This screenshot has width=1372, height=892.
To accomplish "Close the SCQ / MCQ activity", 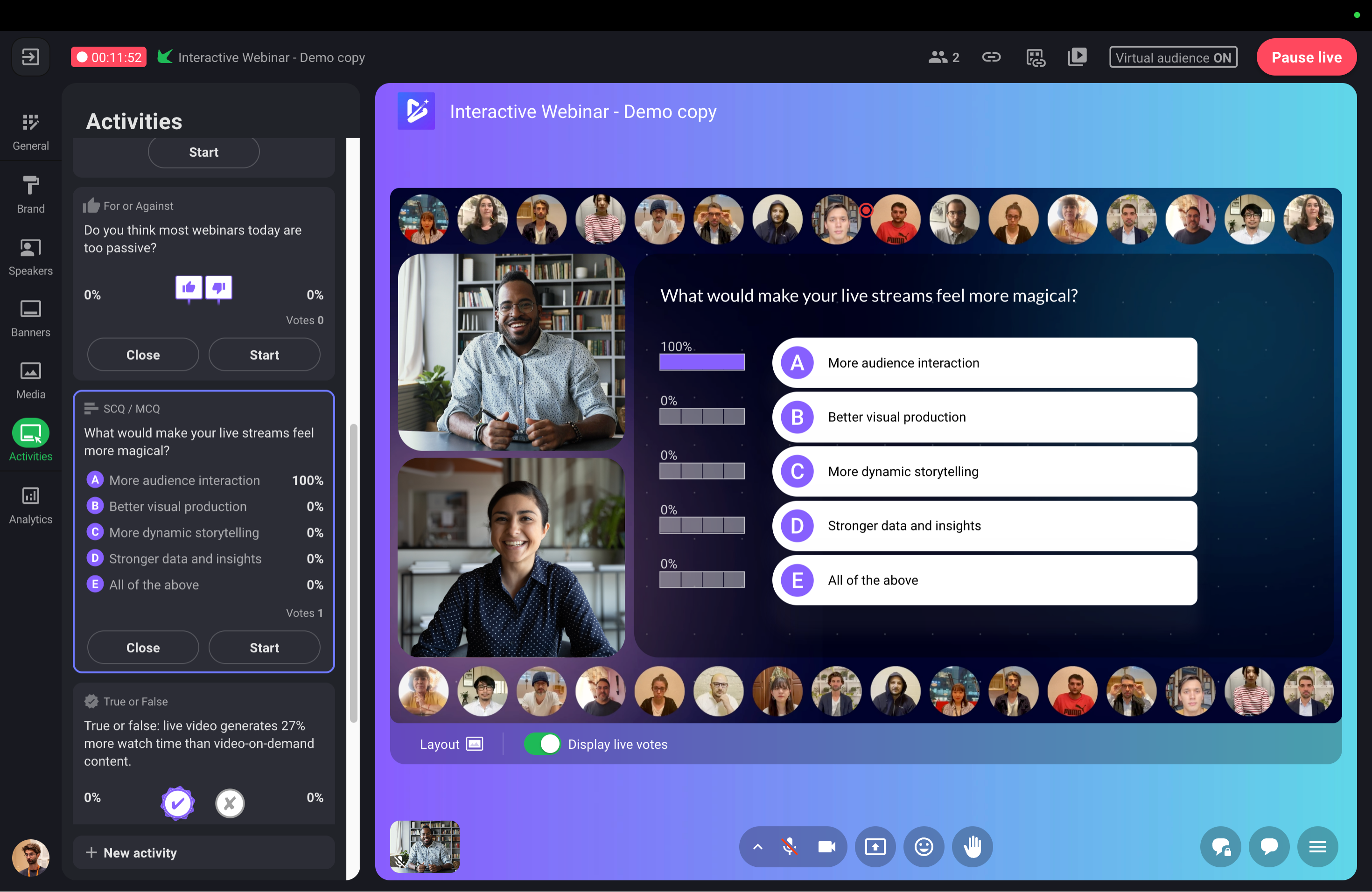I will [x=143, y=648].
